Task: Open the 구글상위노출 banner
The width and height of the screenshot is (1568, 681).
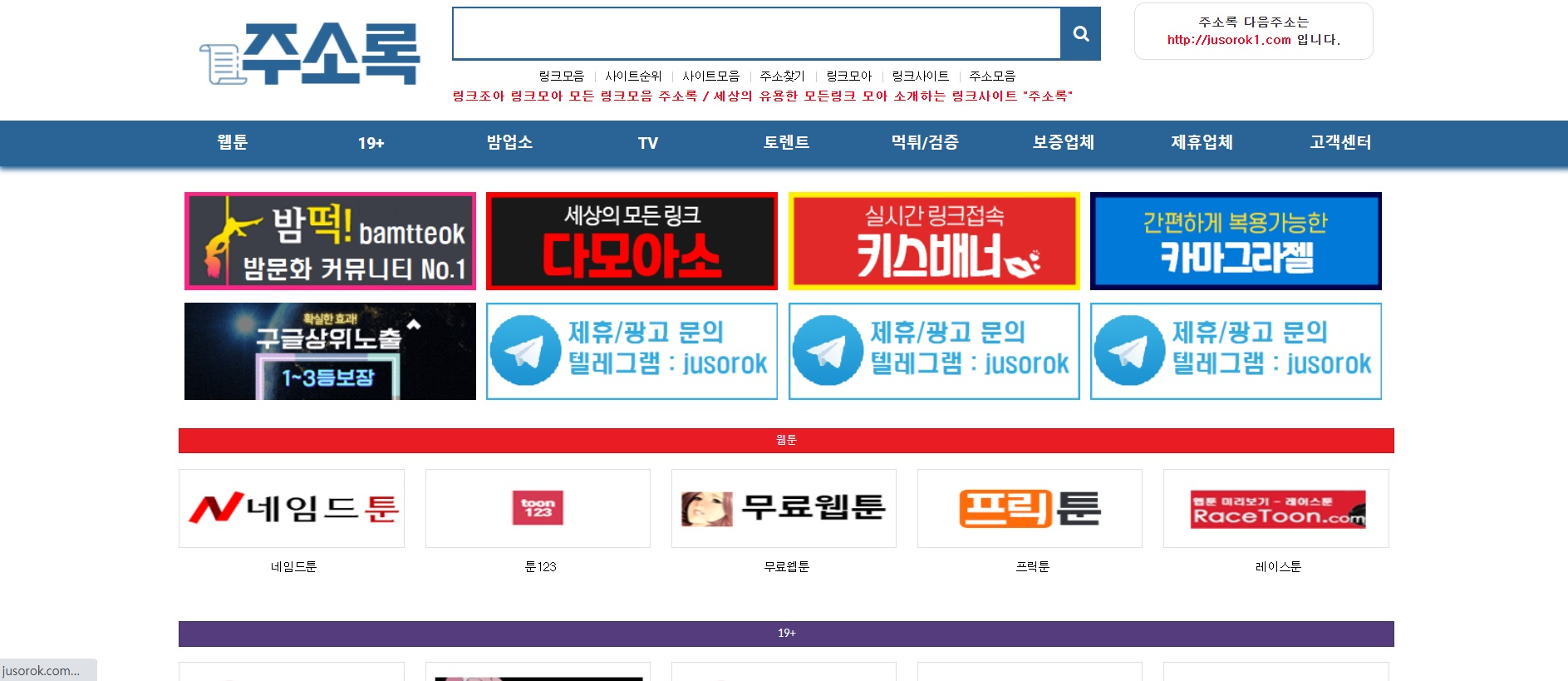Action: [330, 351]
